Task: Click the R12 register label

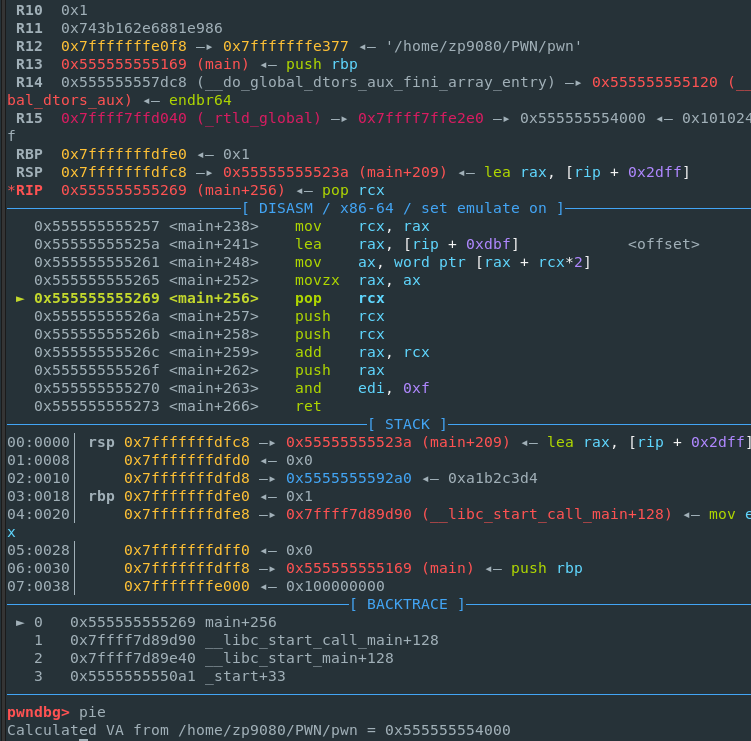Action: (x=29, y=46)
